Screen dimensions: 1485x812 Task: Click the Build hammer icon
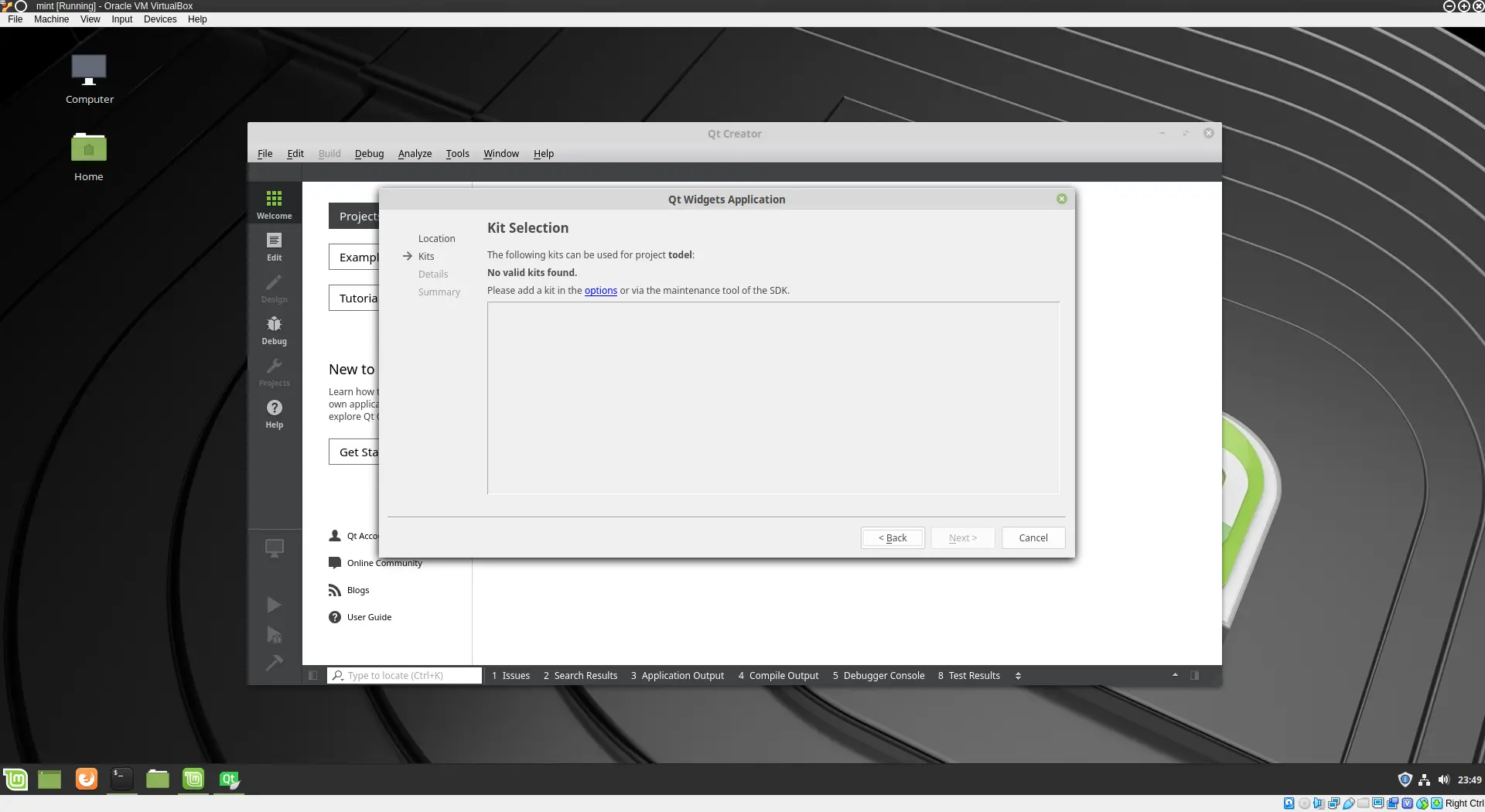click(x=274, y=664)
